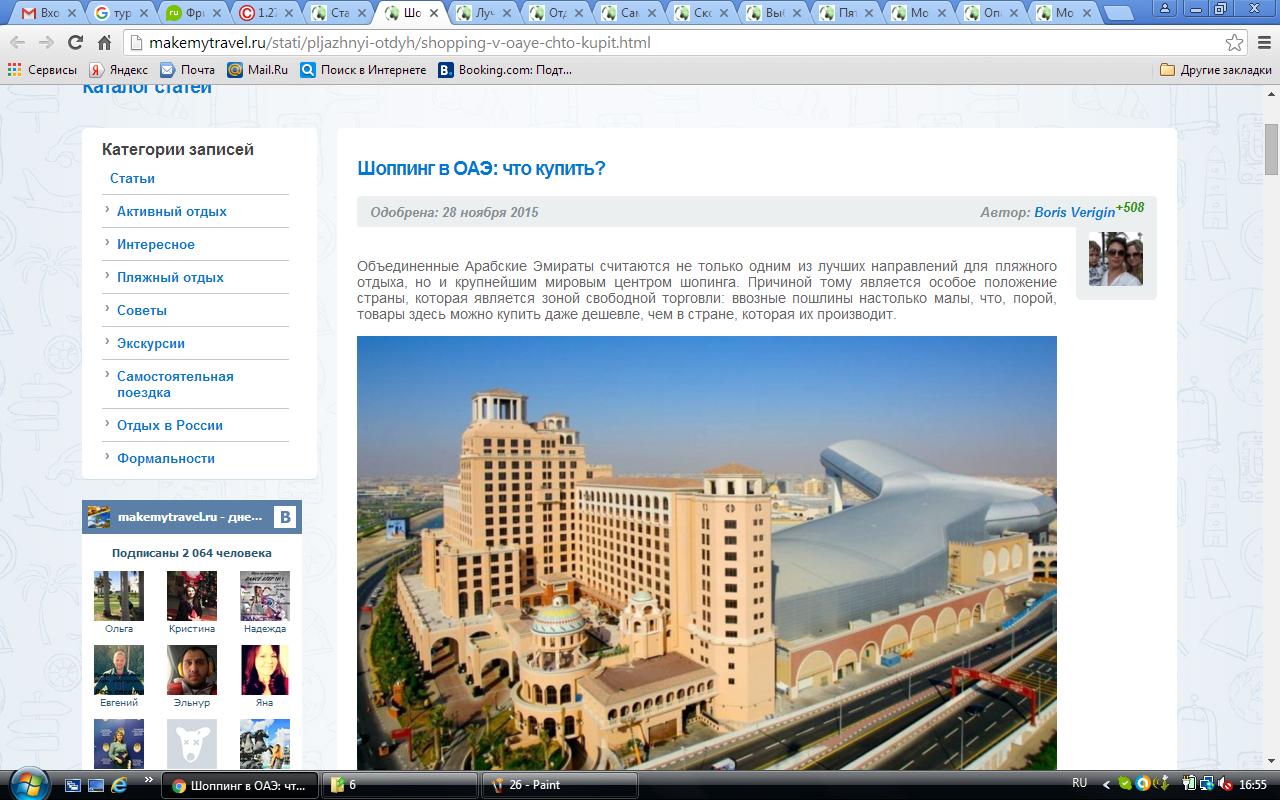Open the browser home page icon
The height and width of the screenshot is (800, 1280).
point(104,43)
